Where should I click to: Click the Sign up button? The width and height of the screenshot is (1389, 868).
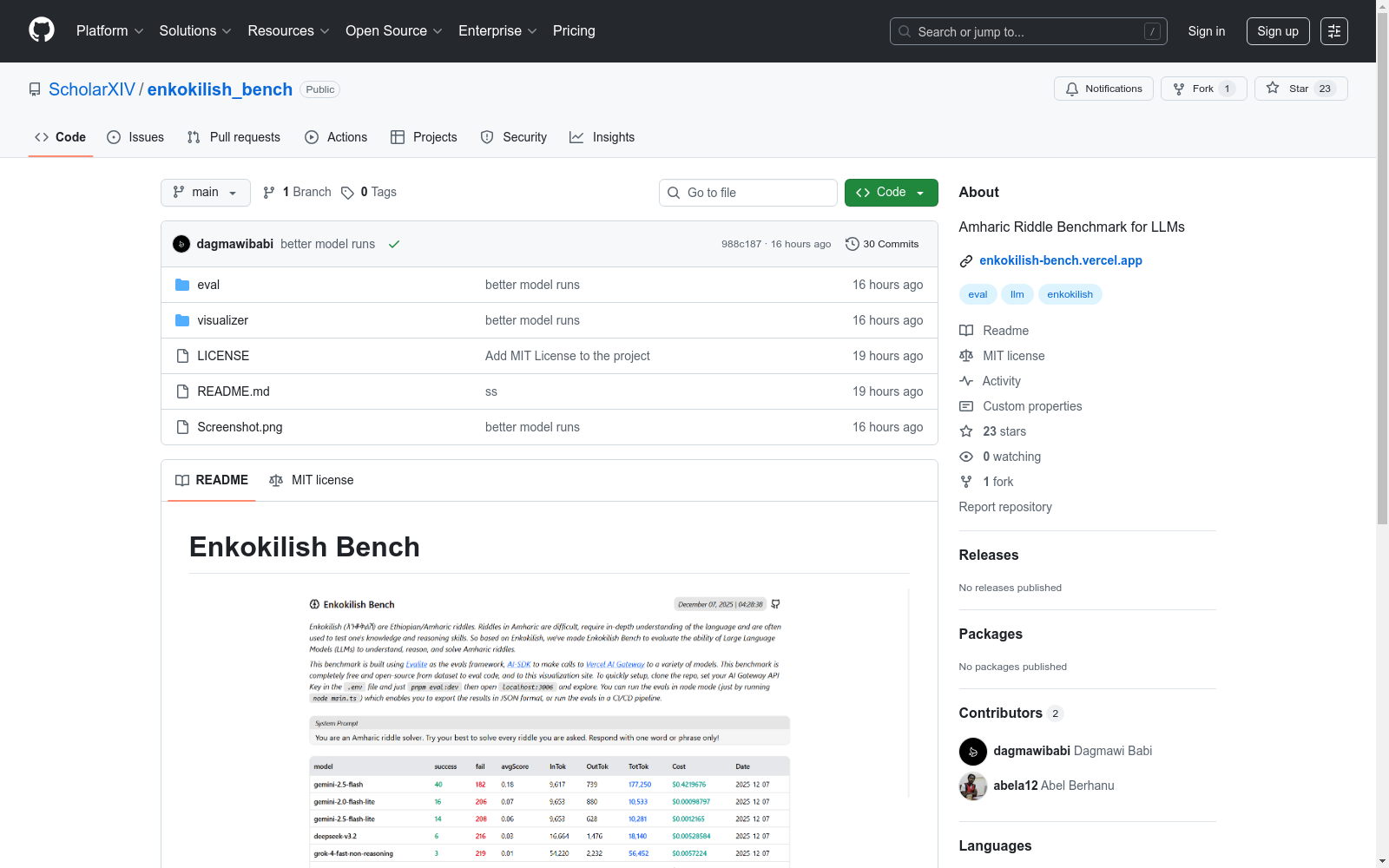point(1278,31)
